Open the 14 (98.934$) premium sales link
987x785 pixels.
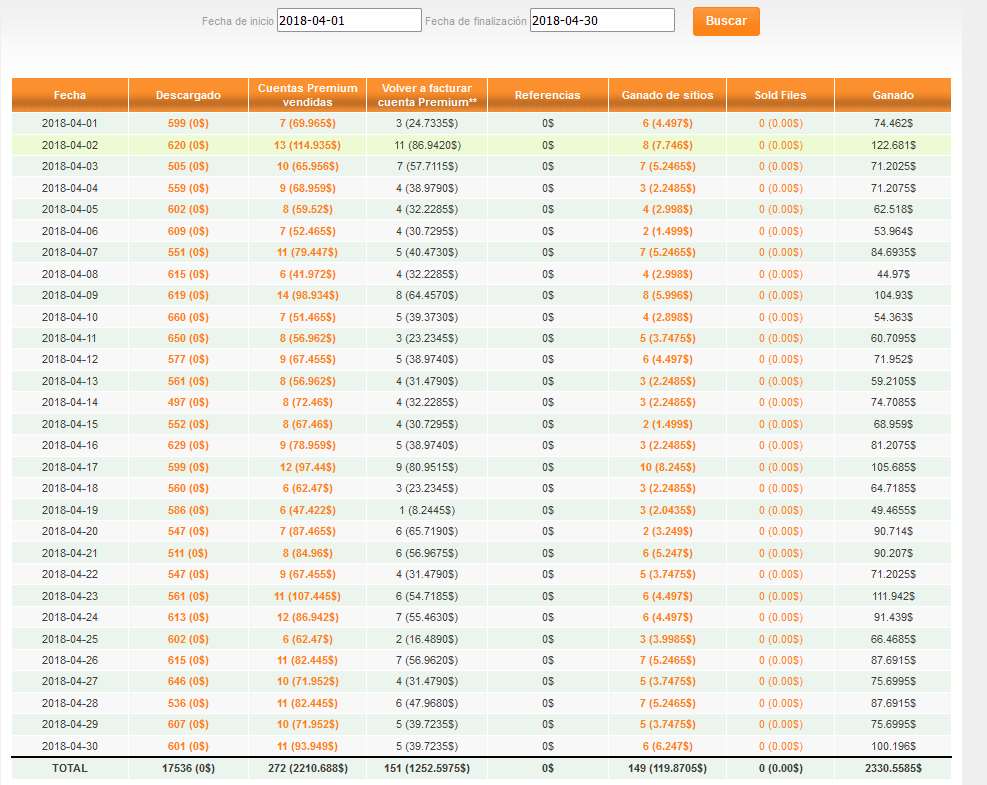[307, 296]
